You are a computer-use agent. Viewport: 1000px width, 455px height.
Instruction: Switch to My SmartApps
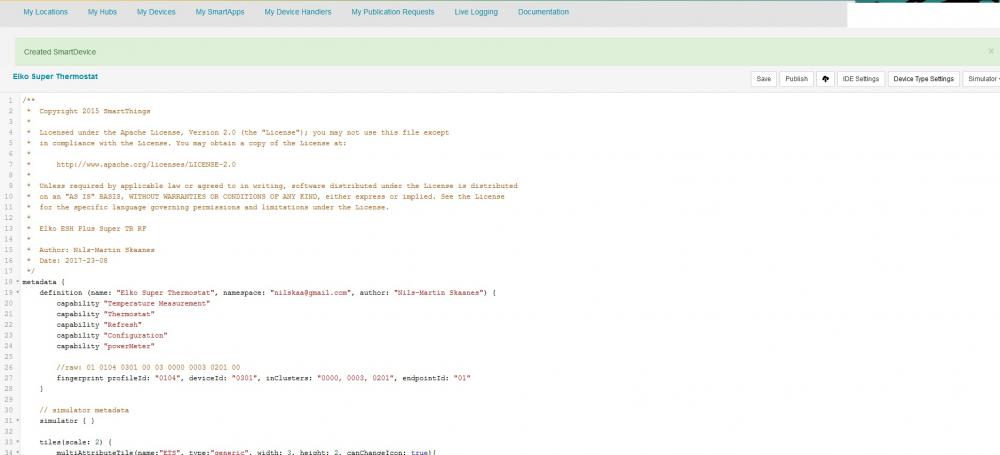point(220,12)
